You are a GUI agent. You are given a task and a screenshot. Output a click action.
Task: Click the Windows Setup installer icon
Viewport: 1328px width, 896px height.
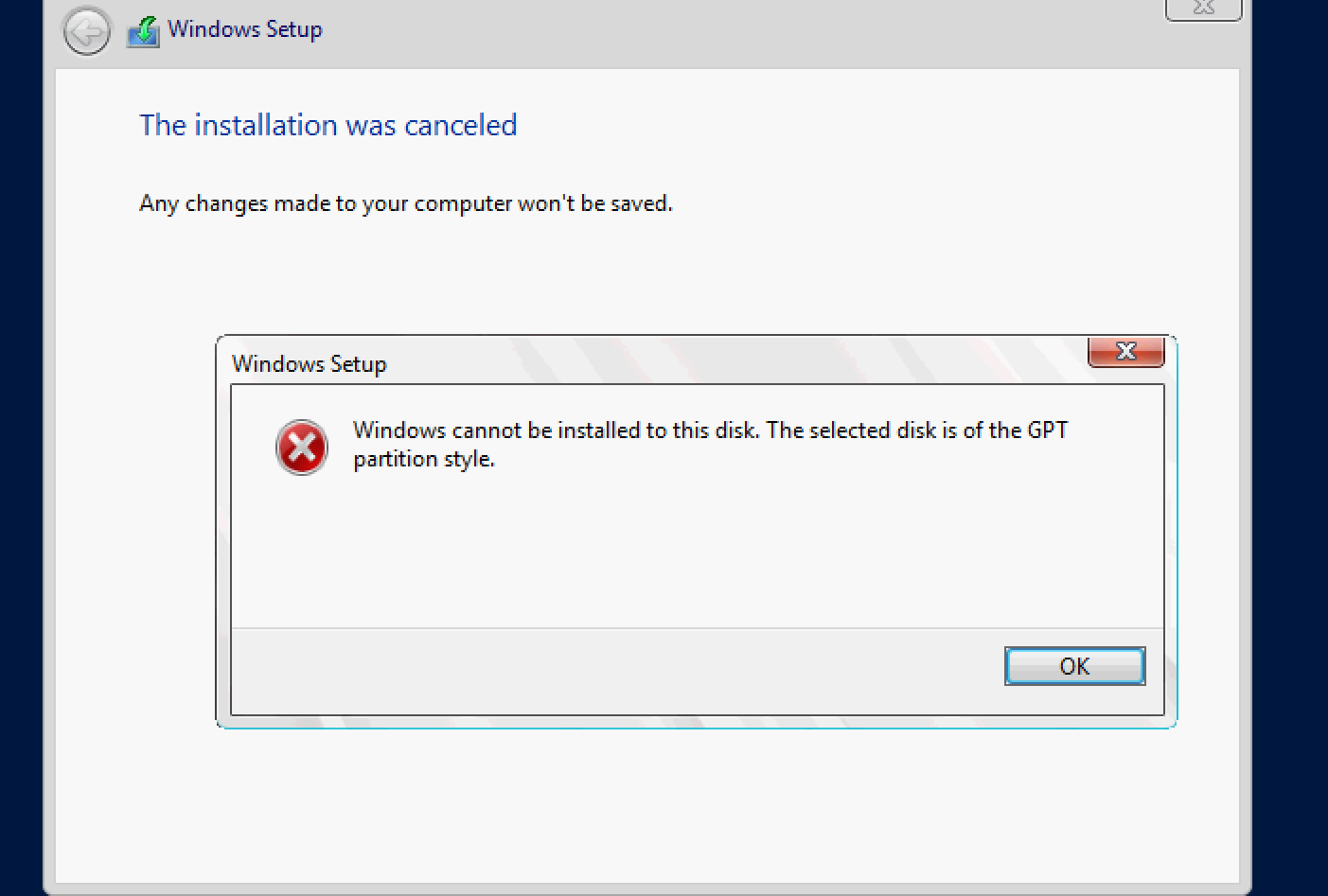(x=144, y=31)
